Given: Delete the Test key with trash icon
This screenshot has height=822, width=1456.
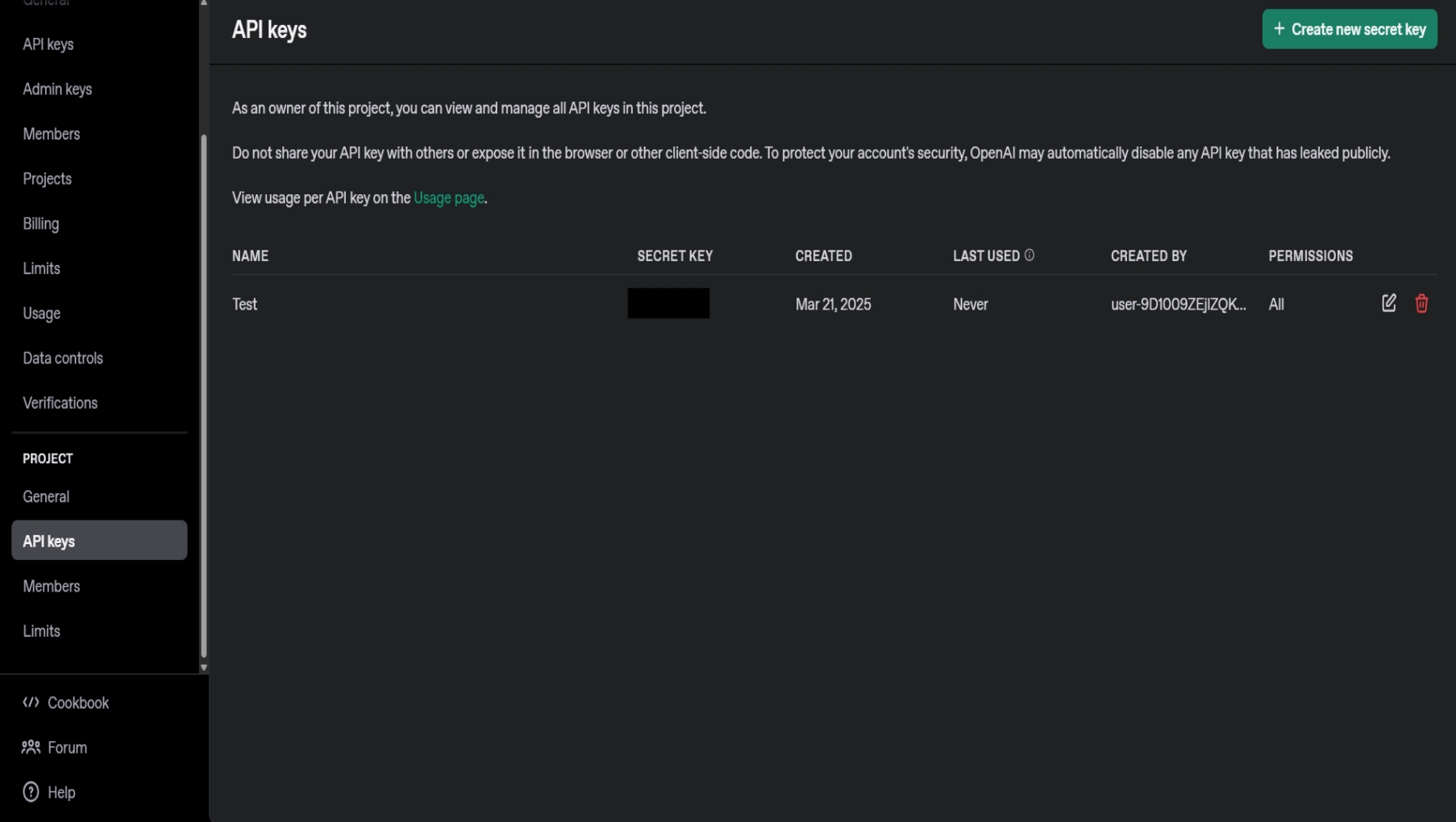Looking at the screenshot, I should [1421, 303].
